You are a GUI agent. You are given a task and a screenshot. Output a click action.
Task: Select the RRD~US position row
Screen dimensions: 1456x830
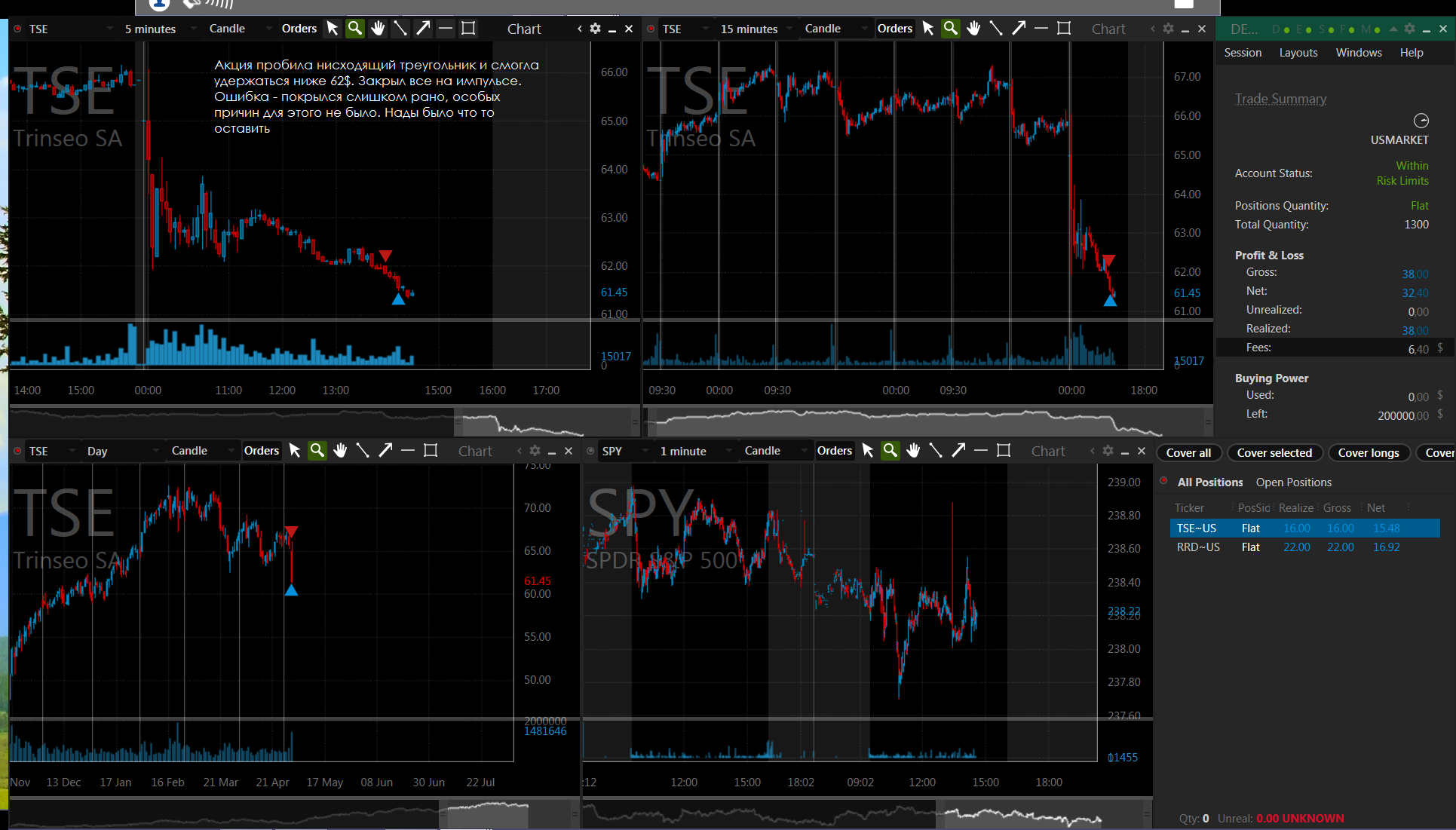1304,547
